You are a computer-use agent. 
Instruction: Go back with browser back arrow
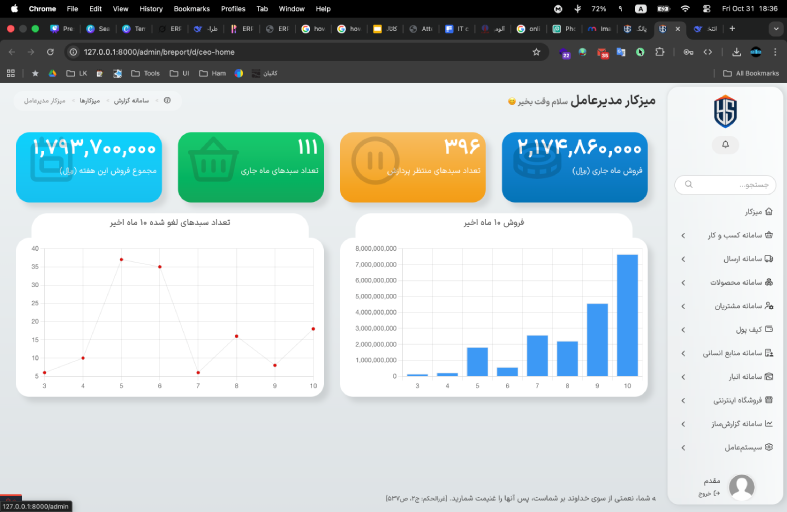point(12,52)
